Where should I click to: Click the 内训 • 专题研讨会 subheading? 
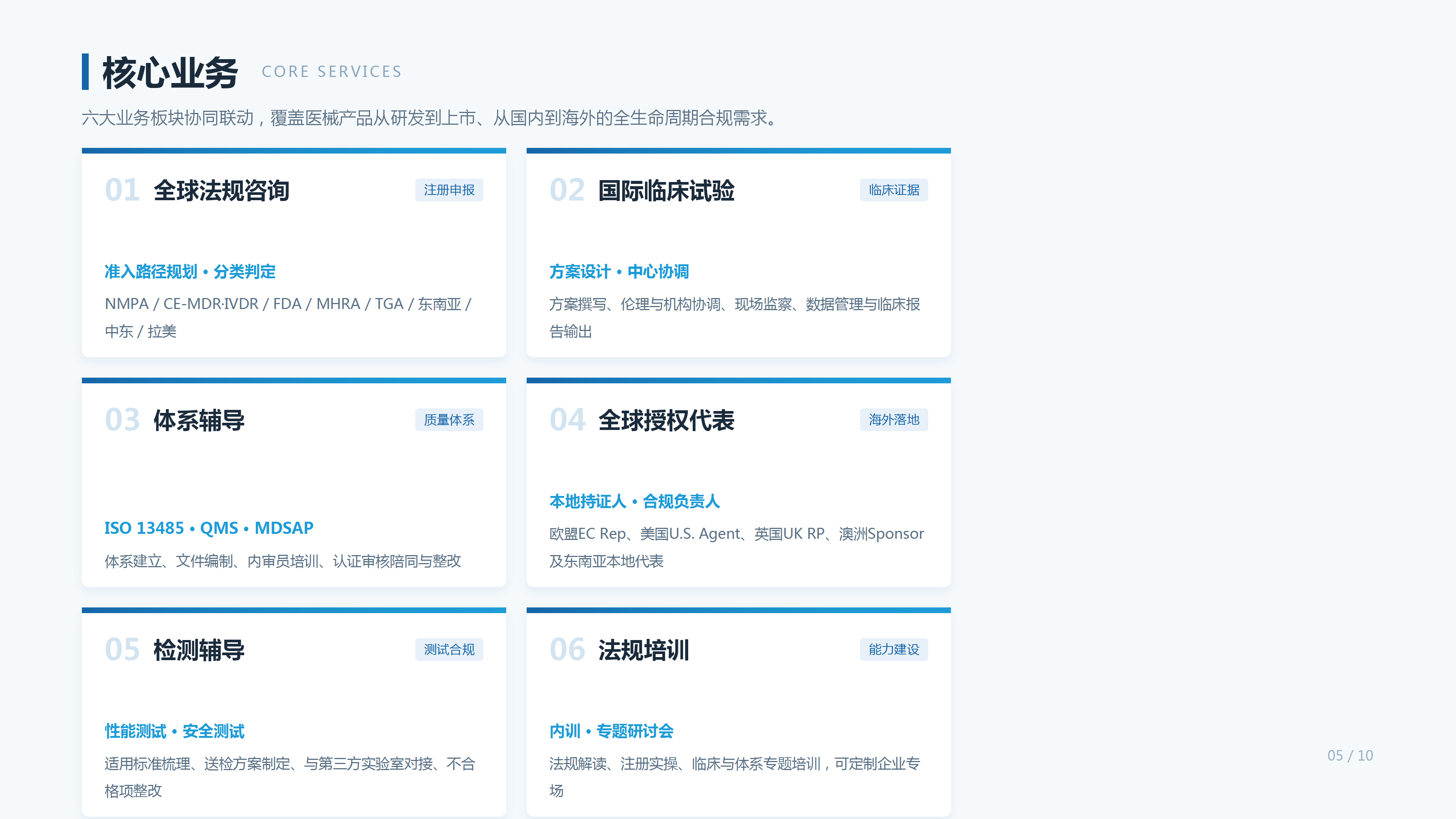611,731
